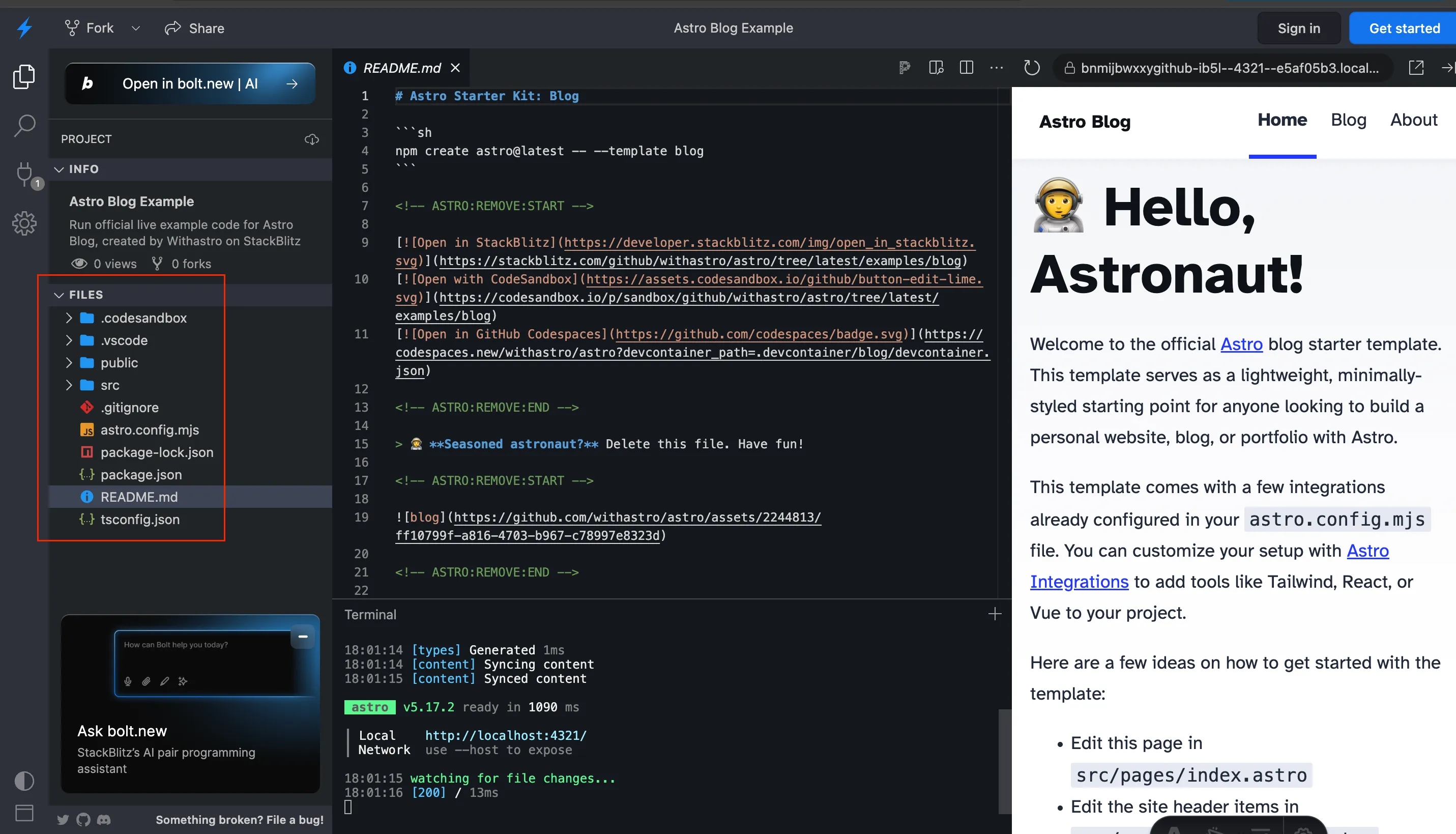Download project with the cloud icon

tap(311, 139)
